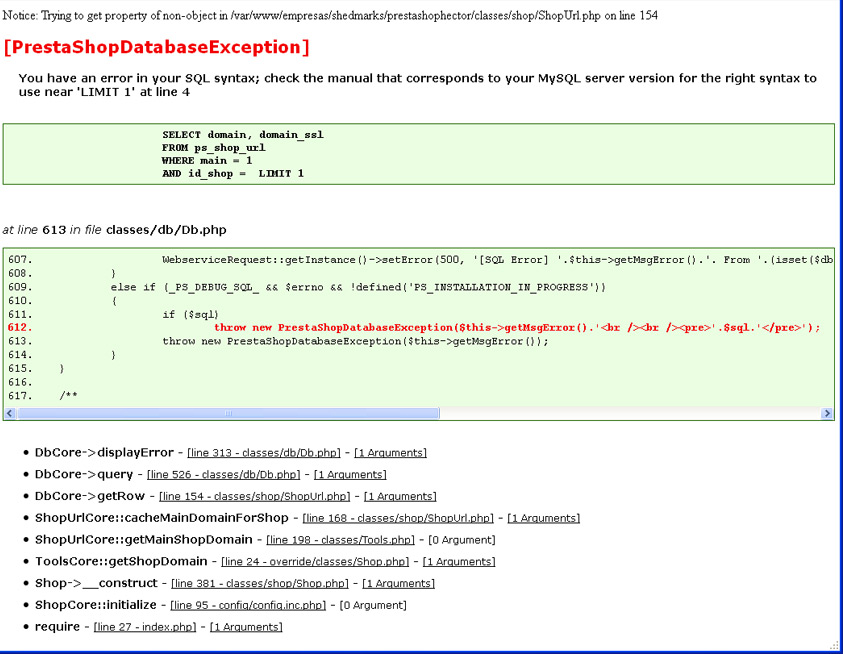Show arguments for DbCore->getRow

click(400, 496)
